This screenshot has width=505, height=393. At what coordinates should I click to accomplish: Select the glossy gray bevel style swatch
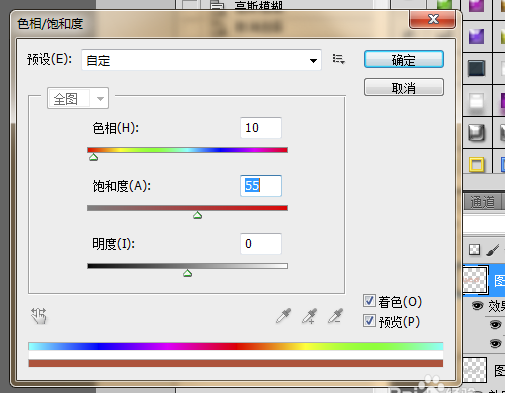(x=477, y=133)
